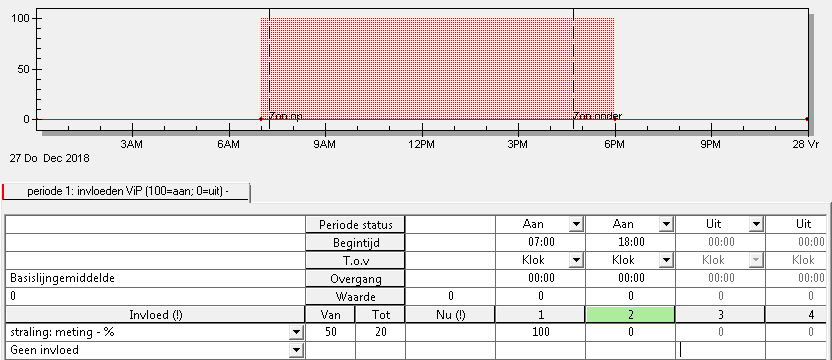Open the 'Geen invloed' dropdown arrow
This screenshot has width=832, height=360.
296,350
